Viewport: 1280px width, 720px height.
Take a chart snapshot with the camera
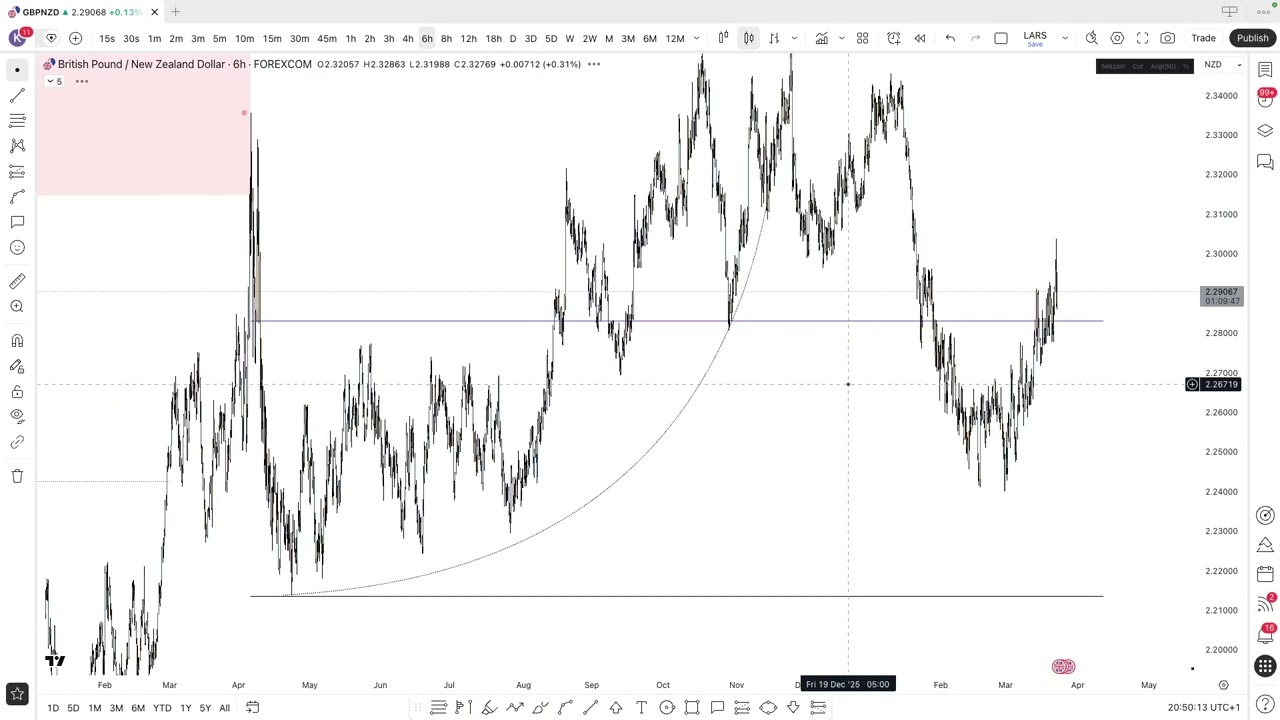click(x=1167, y=38)
